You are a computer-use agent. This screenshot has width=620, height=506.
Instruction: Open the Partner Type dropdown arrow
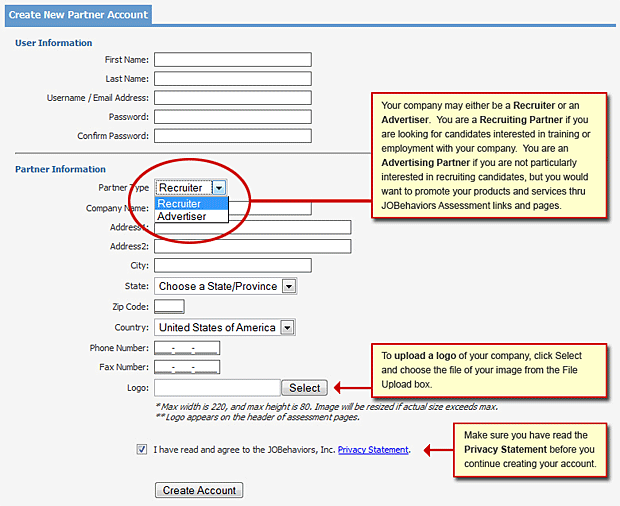pos(219,187)
